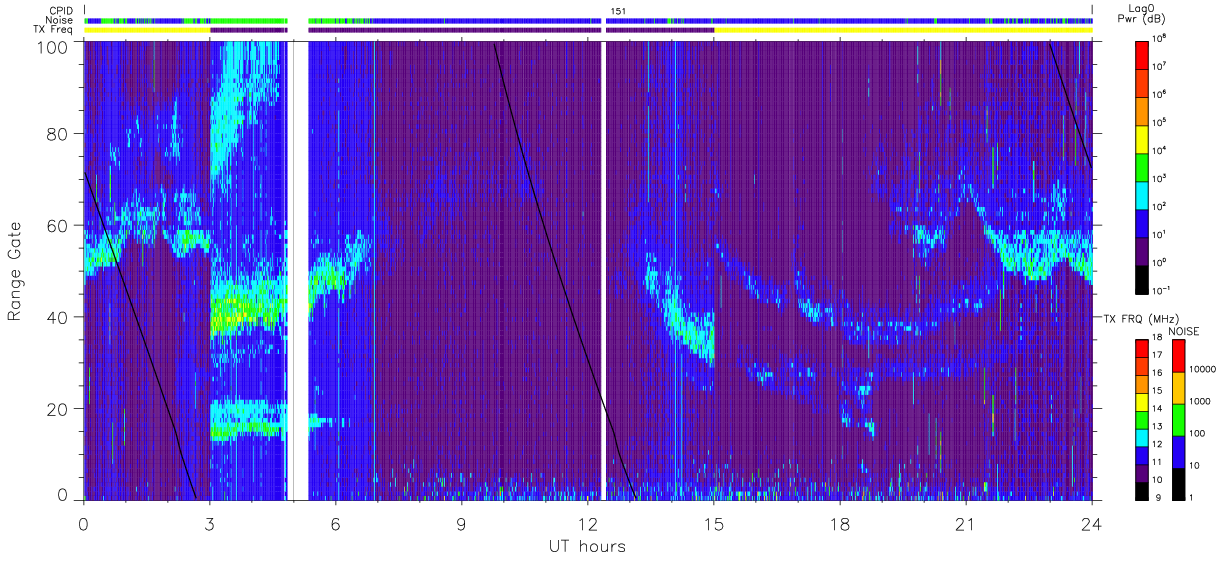Click the 18 tick on UT hours axis
Viewport: 1228px width, 567px height.
click(x=840, y=523)
